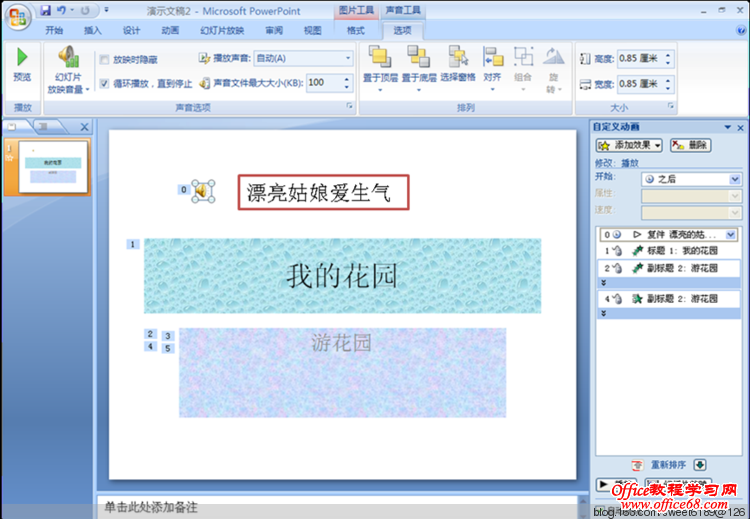This screenshot has width=750, height=519.
Task: Move animation down with the green arrow button
Action: tap(700, 464)
